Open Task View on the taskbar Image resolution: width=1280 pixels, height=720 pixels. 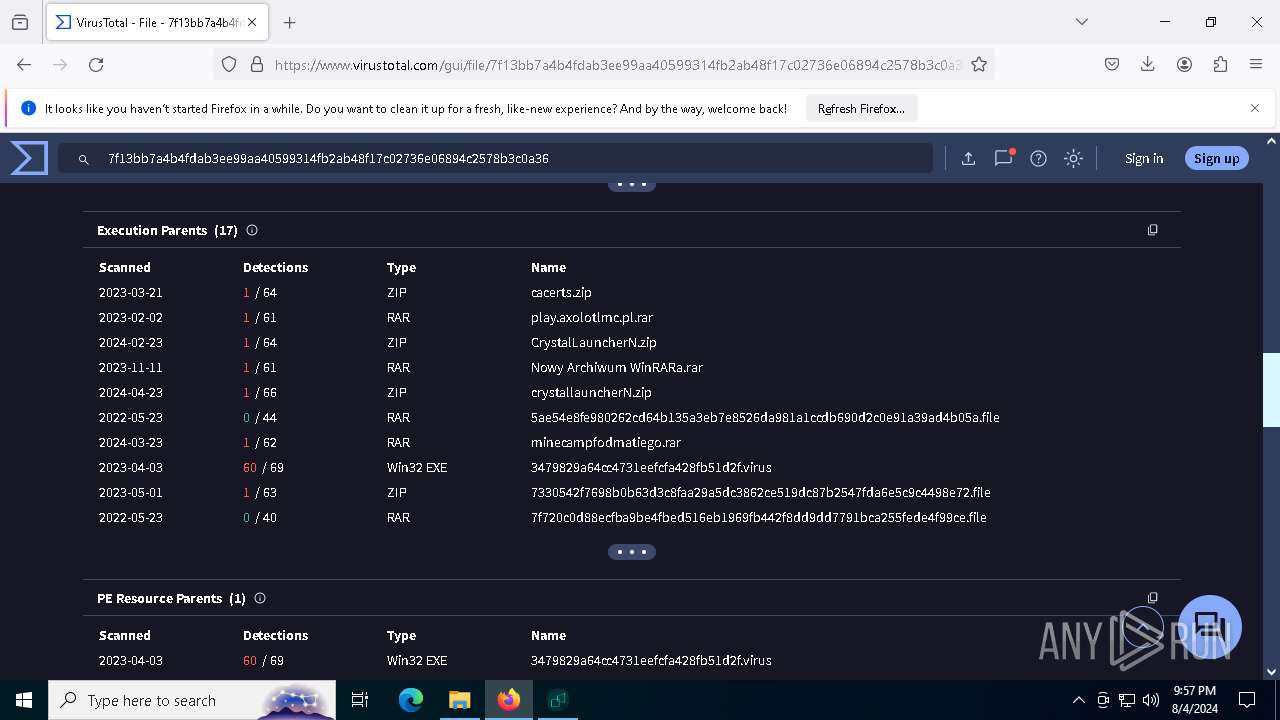pyautogui.click(x=360, y=700)
